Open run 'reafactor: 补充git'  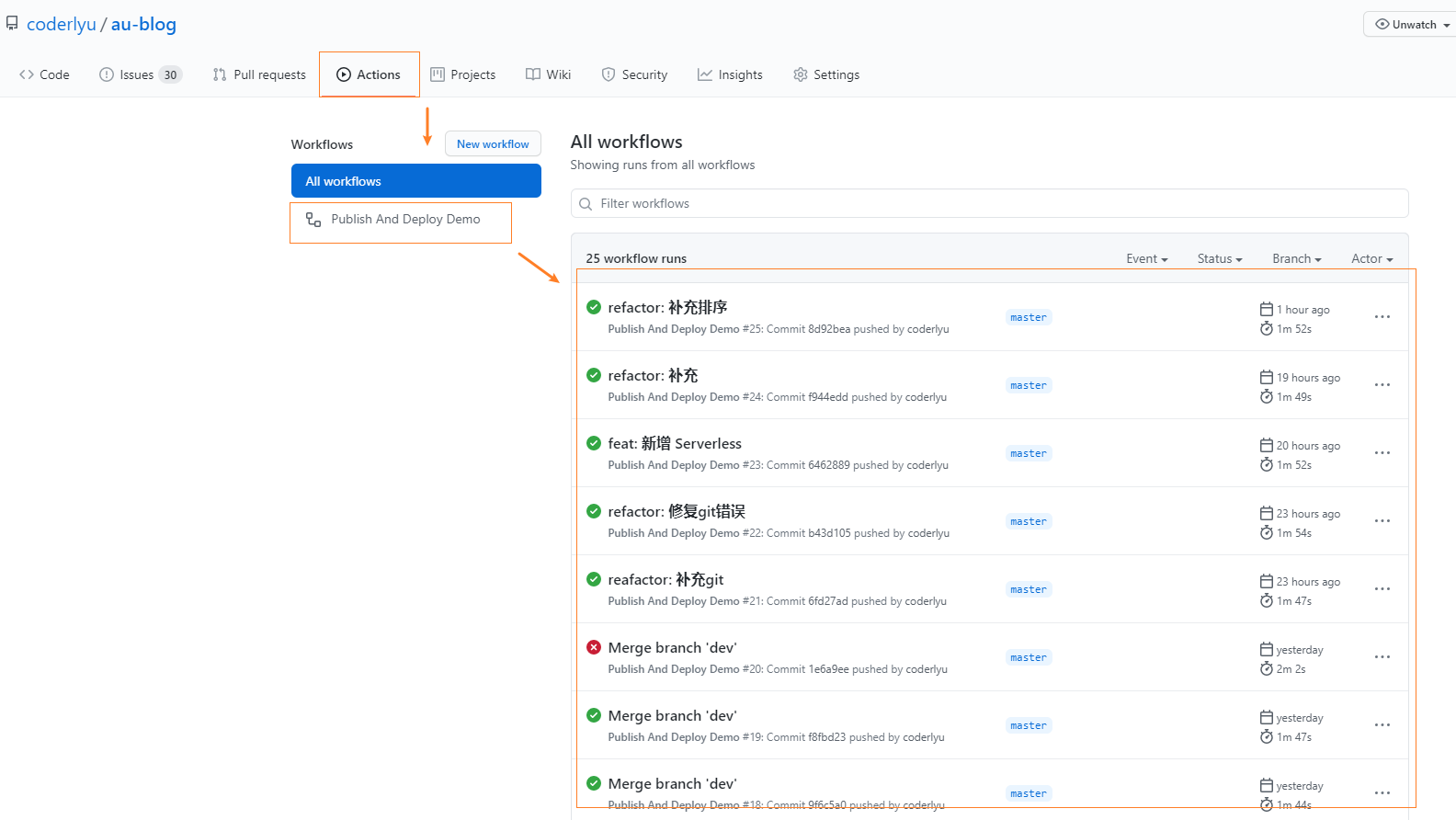tap(665, 579)
